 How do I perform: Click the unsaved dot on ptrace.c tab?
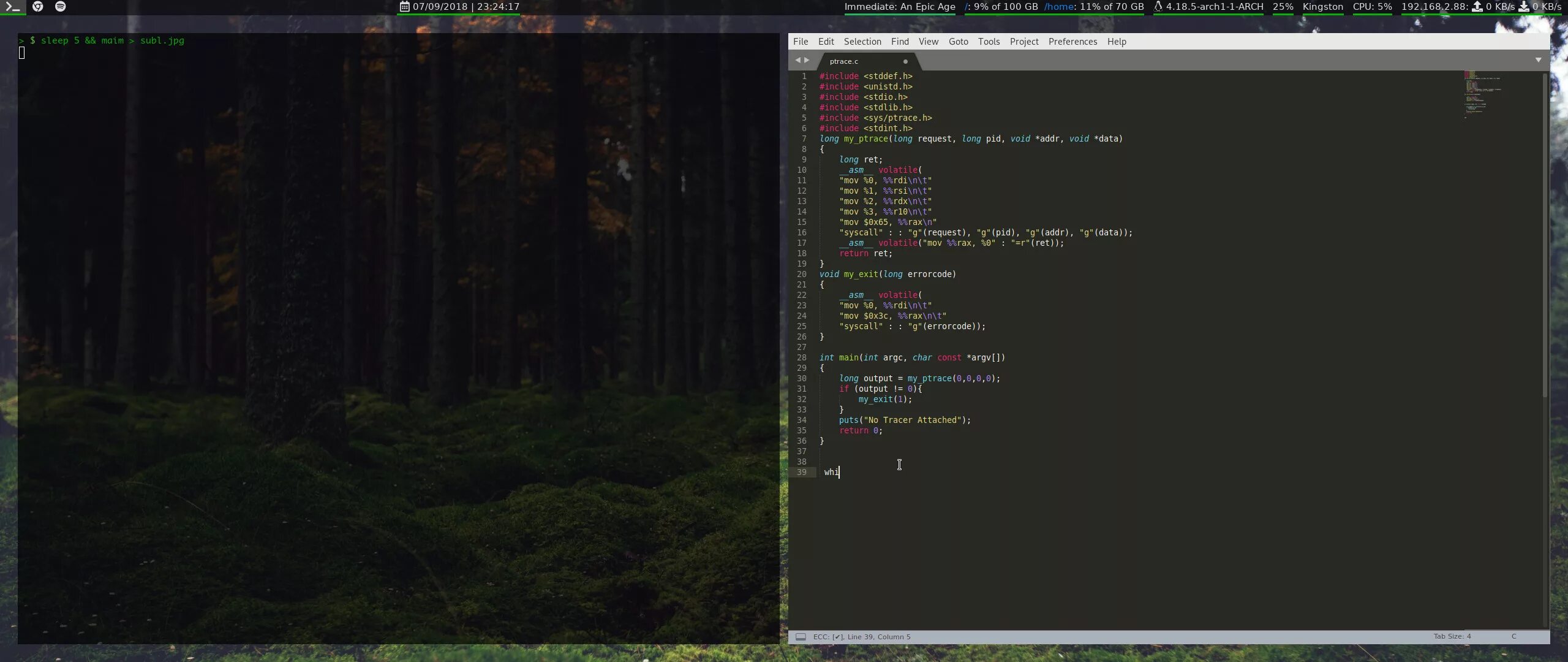coord(905,61)
